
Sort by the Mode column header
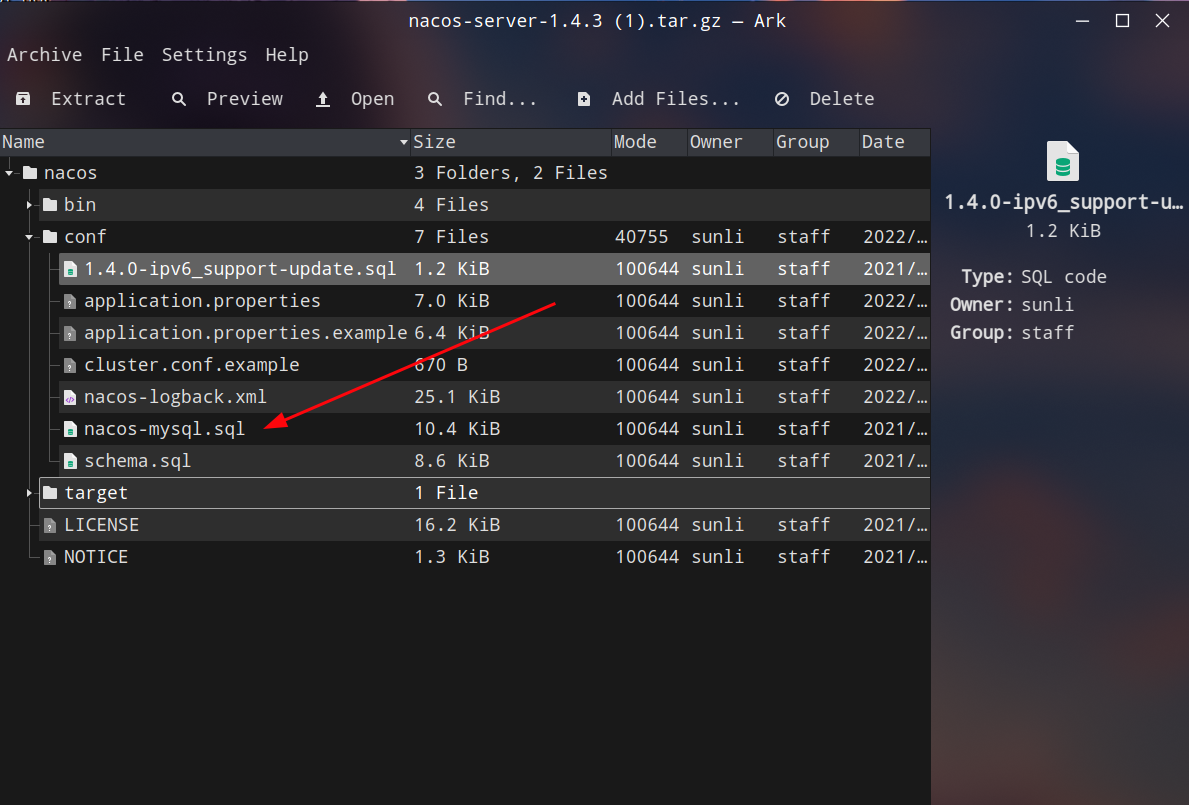point(648,142)
